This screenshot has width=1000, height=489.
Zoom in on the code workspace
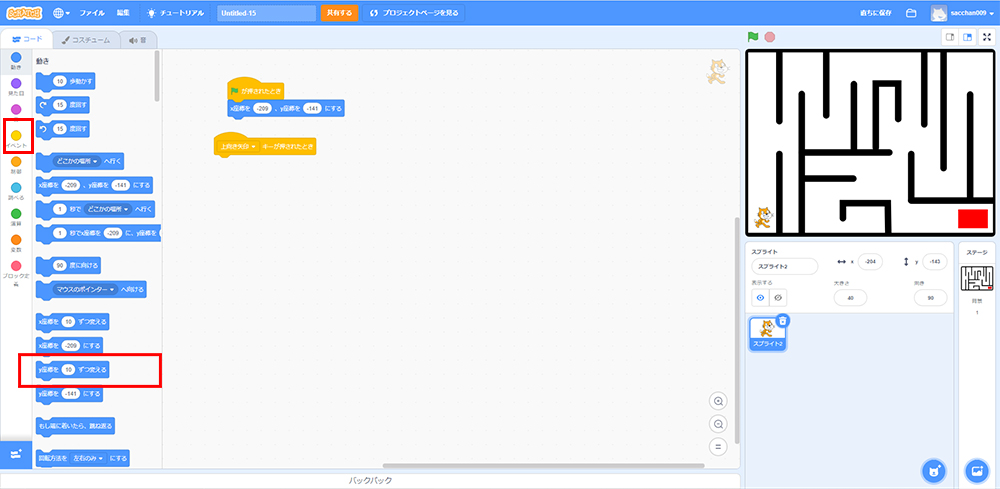point(717,401)
